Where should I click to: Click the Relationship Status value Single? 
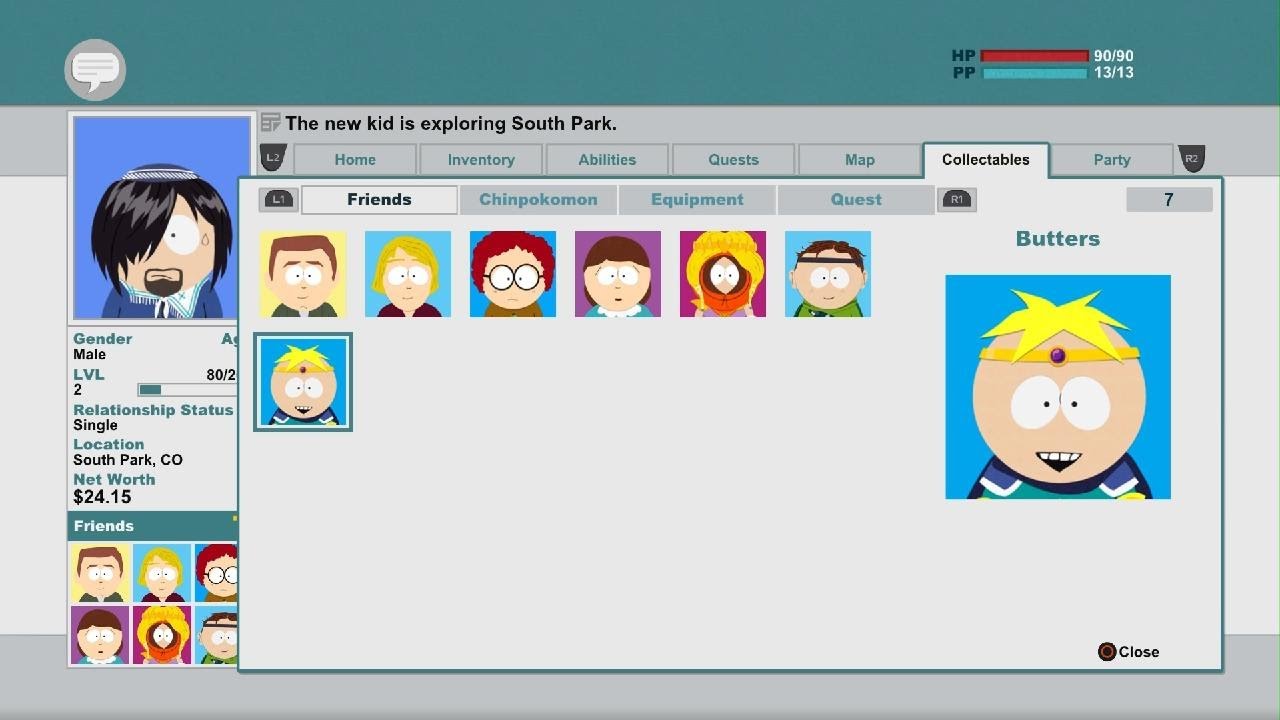tap(95, 425)
